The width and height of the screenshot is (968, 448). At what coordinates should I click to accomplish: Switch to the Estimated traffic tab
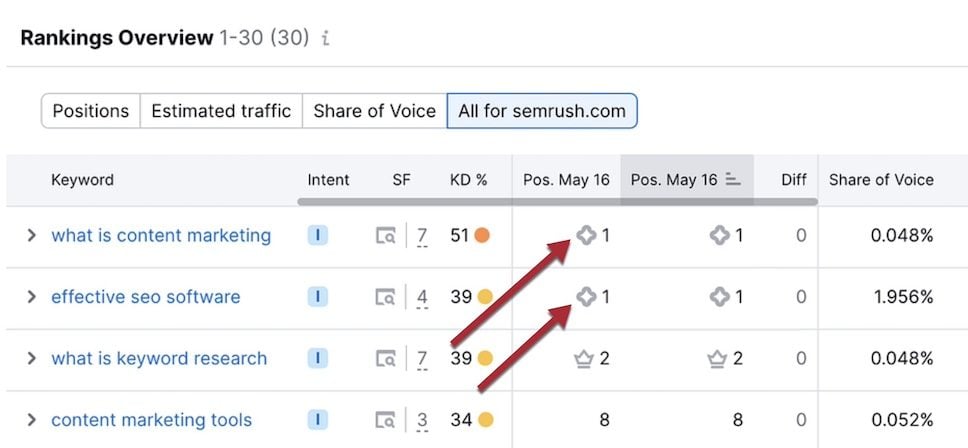coord(221,111)
